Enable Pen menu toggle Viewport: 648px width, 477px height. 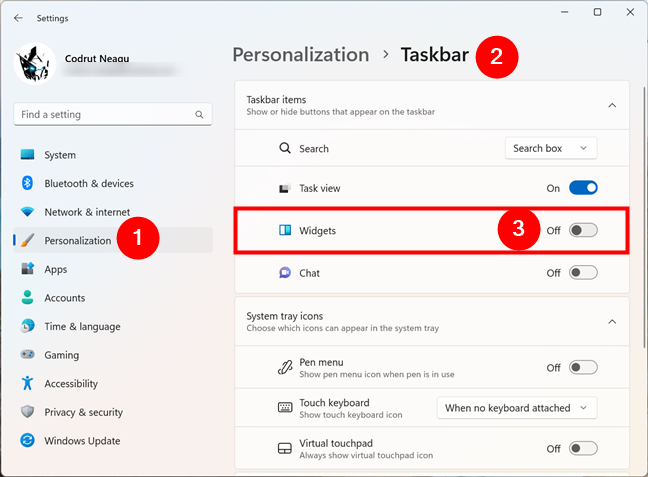[583, 367]
